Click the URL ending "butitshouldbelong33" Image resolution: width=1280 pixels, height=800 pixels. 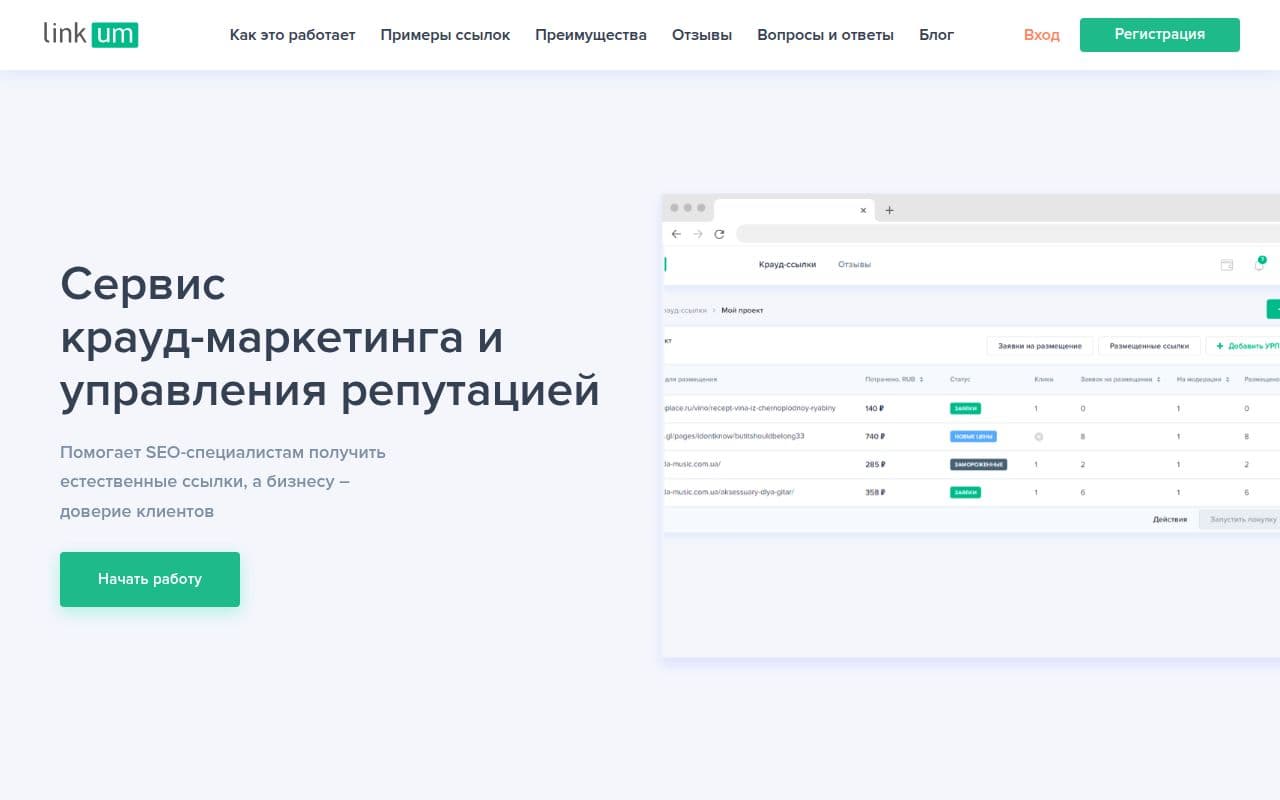(735, 436)
